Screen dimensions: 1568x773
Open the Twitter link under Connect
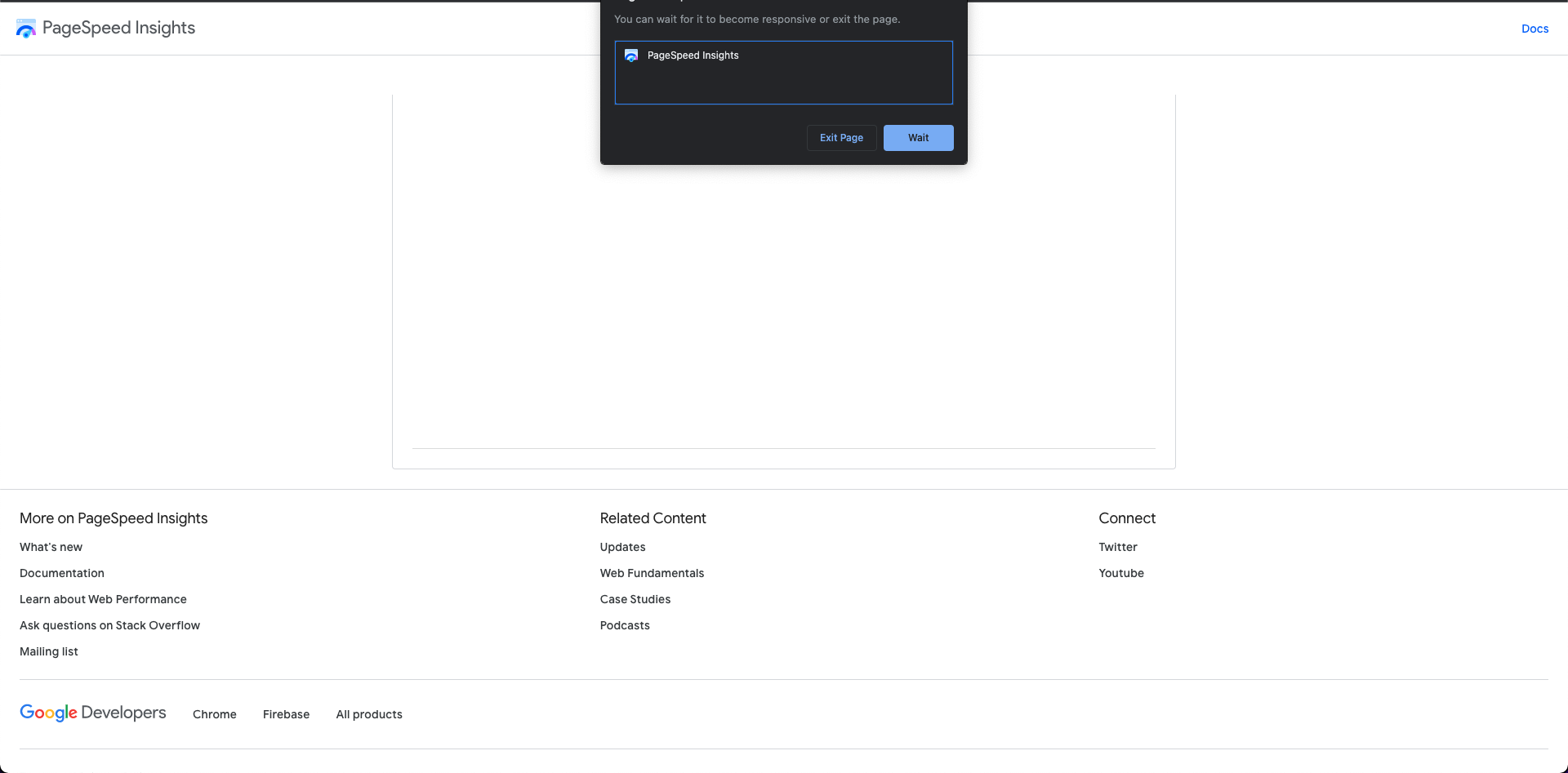pyautogui.click(x=1117, y=547)
